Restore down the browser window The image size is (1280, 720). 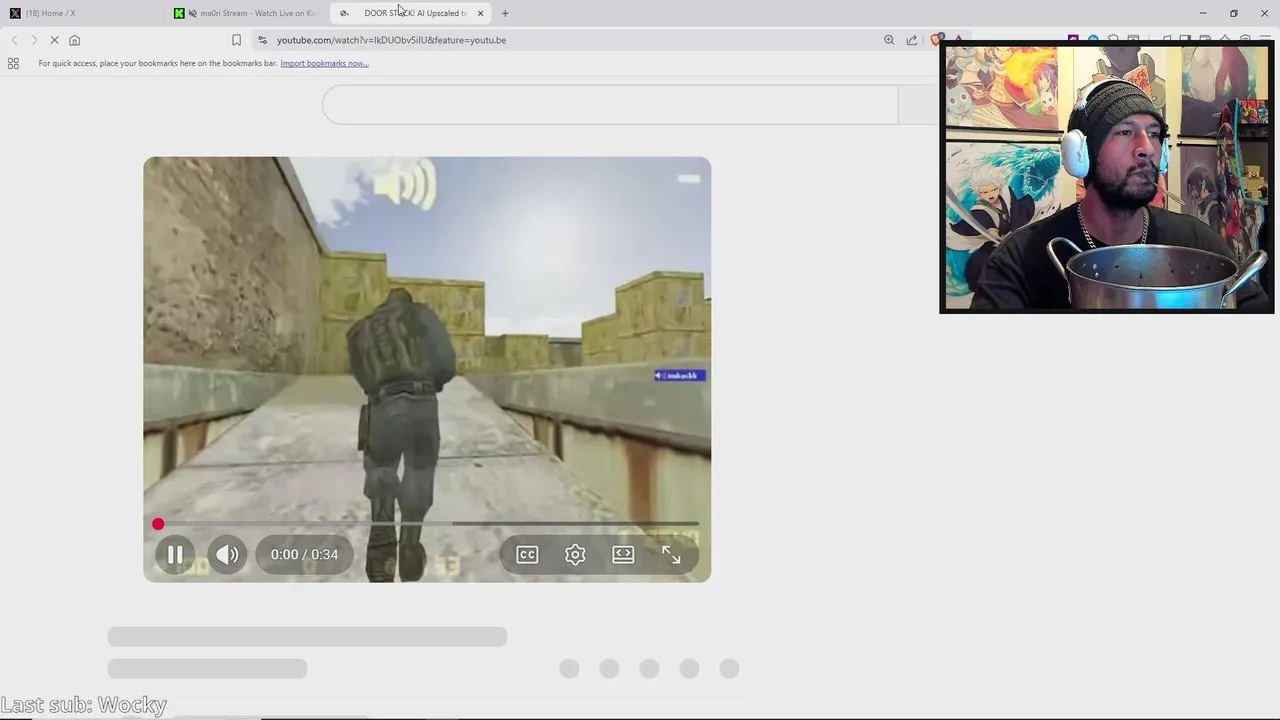point(1233,13)
